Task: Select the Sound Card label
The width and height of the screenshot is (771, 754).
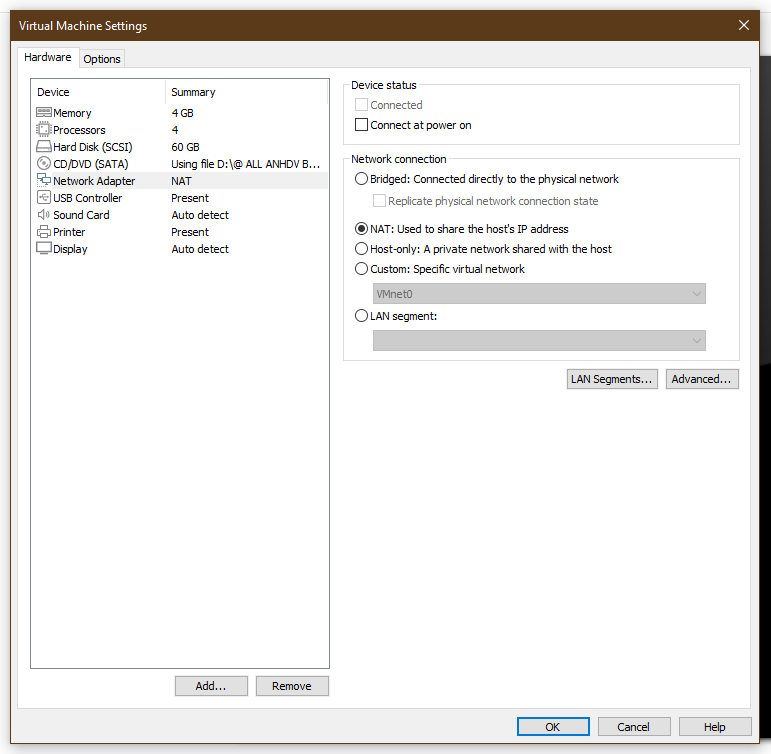Action: coord(81,215)
